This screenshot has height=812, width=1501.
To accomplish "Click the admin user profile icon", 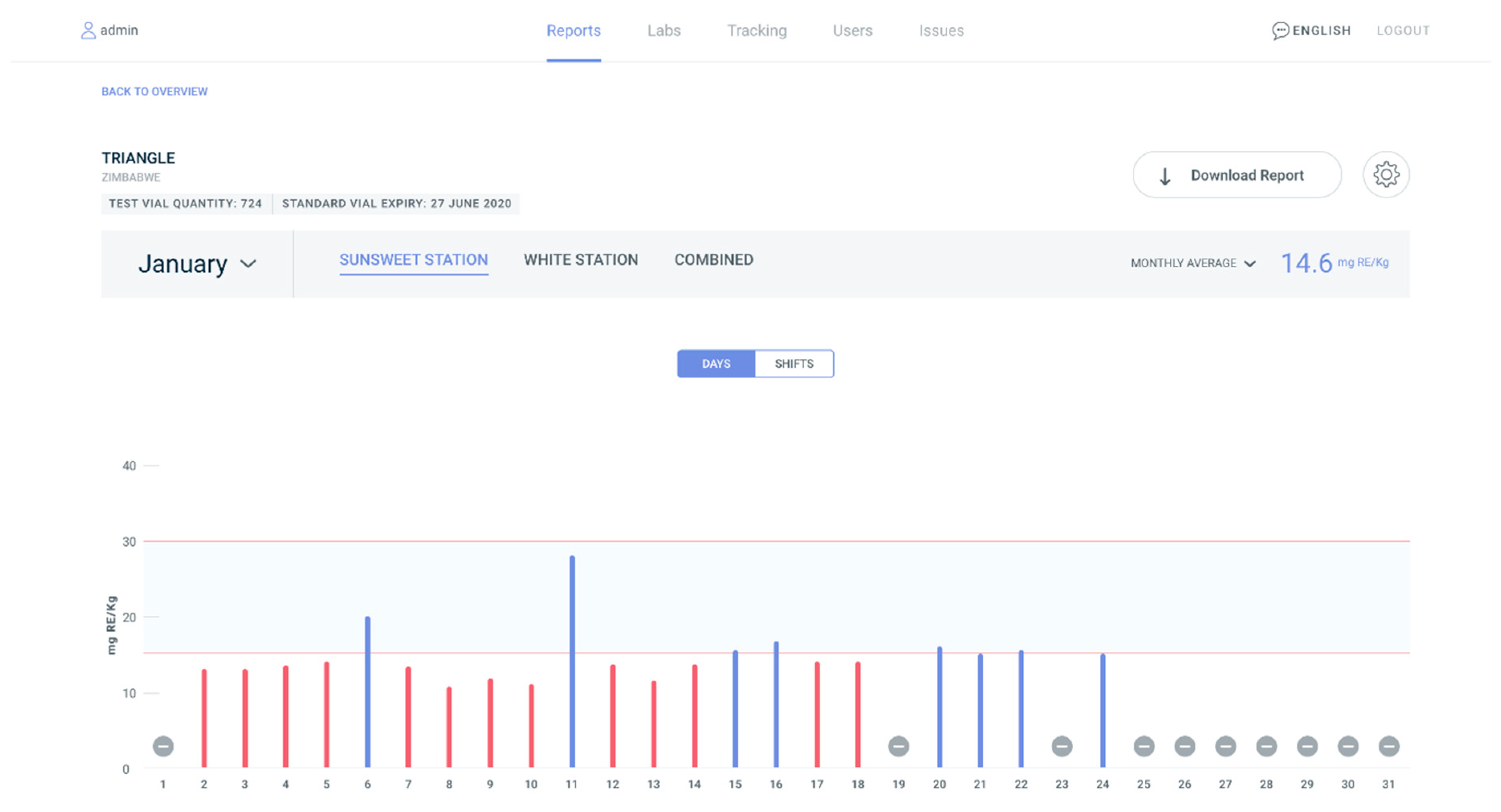I will pyautogui.click(x=88, y=30).
